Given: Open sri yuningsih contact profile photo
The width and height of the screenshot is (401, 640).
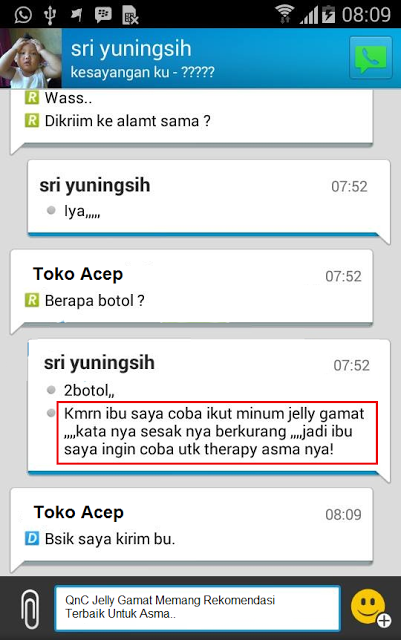Looking at the screenshot, I should click(x=31, y=58).
